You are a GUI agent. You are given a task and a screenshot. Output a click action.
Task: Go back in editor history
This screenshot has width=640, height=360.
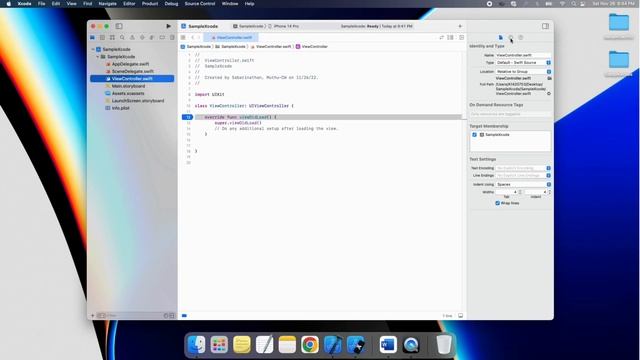(193, 38)
